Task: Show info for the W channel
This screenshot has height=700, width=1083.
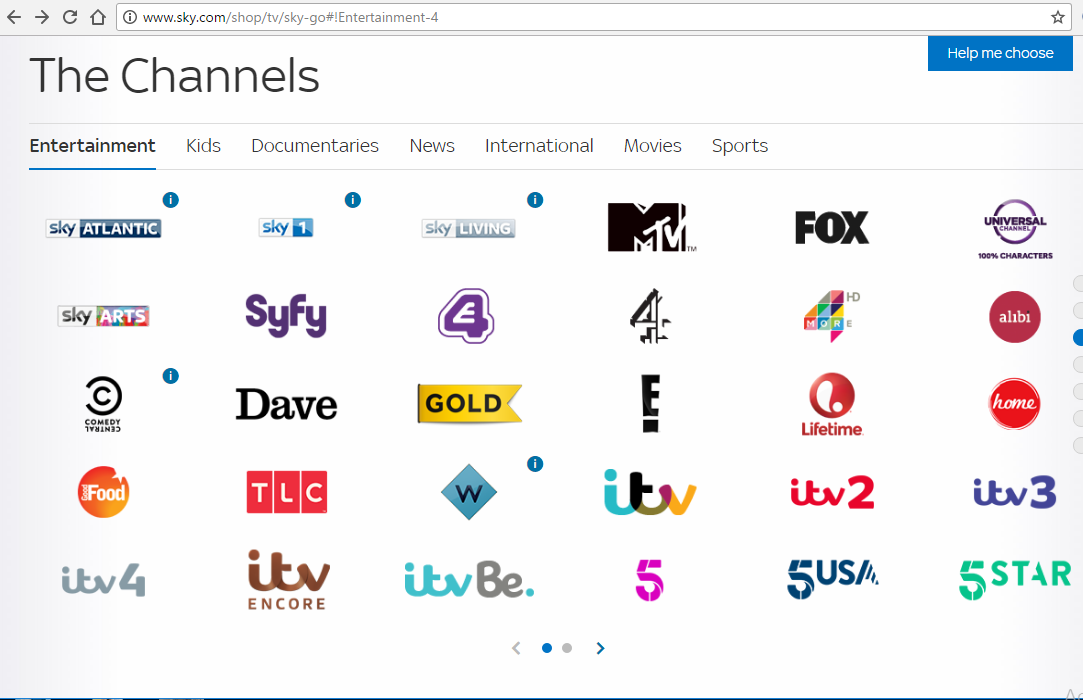Action: (535, 464)
